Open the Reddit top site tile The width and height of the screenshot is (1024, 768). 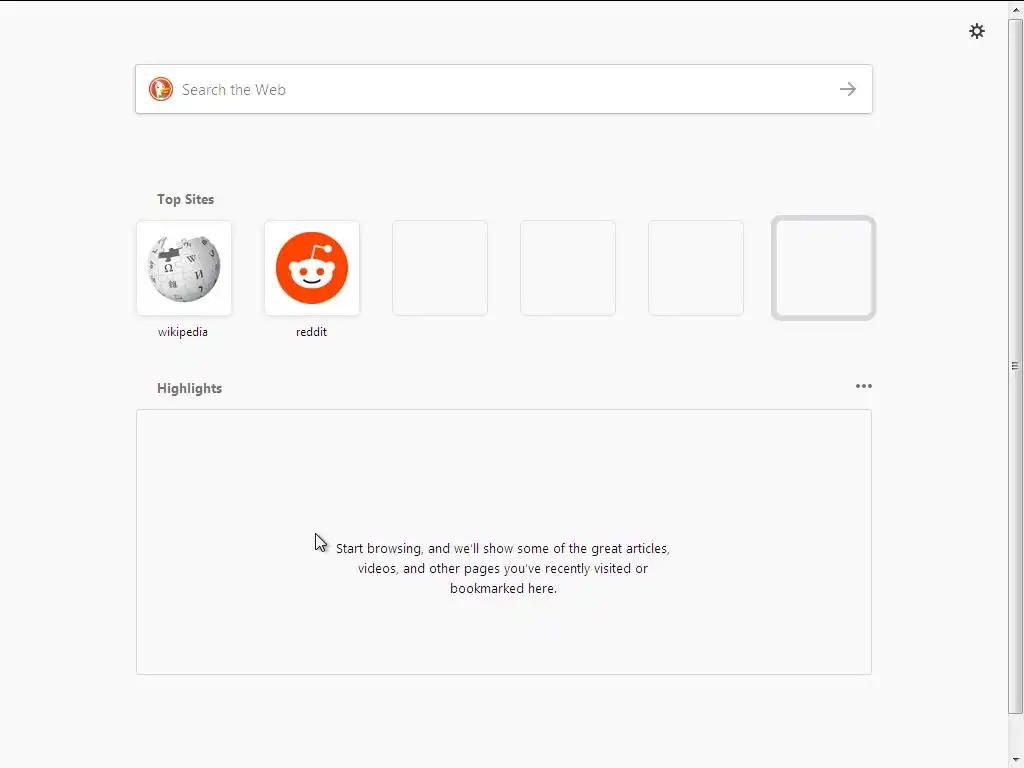[x=312, y=268]
